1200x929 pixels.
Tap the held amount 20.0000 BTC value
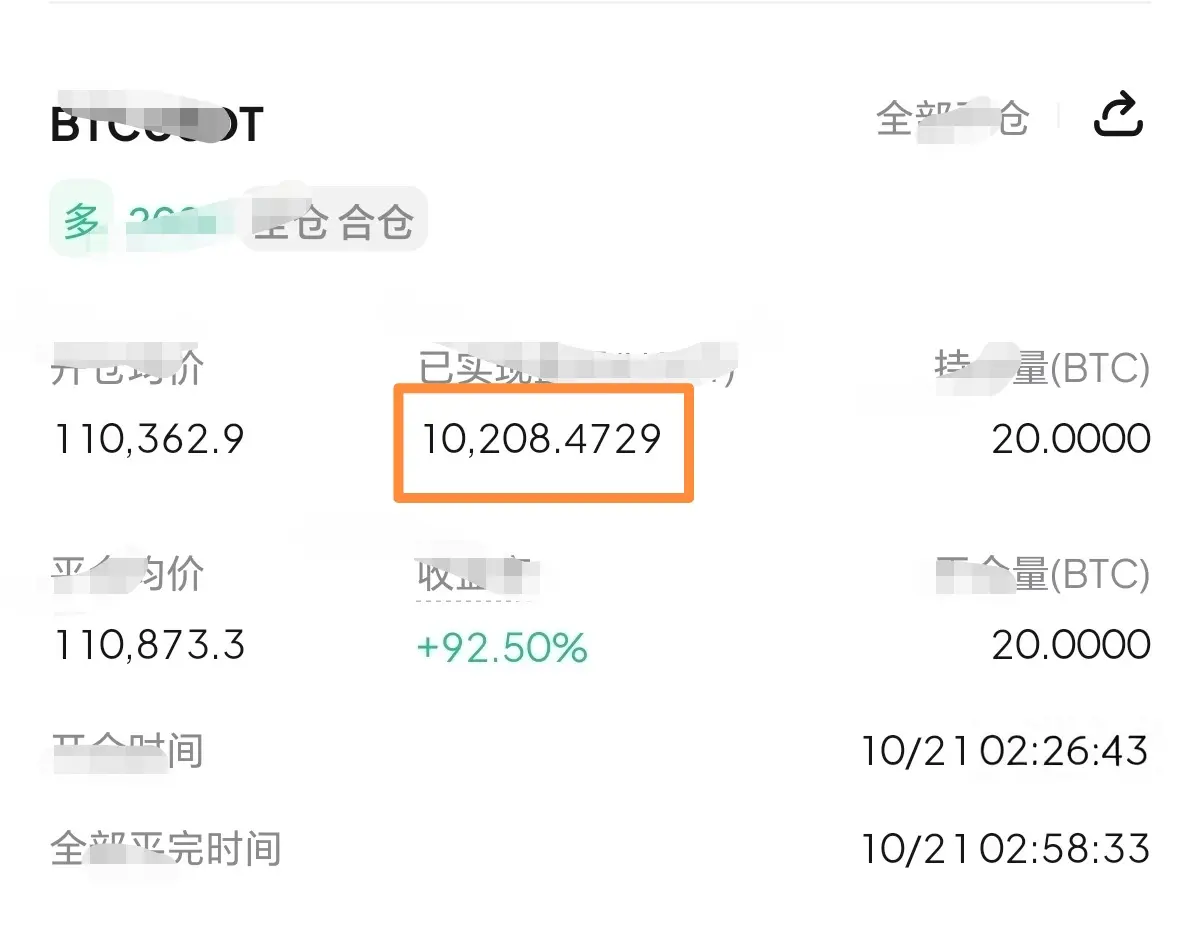(x=1071, y=439)
